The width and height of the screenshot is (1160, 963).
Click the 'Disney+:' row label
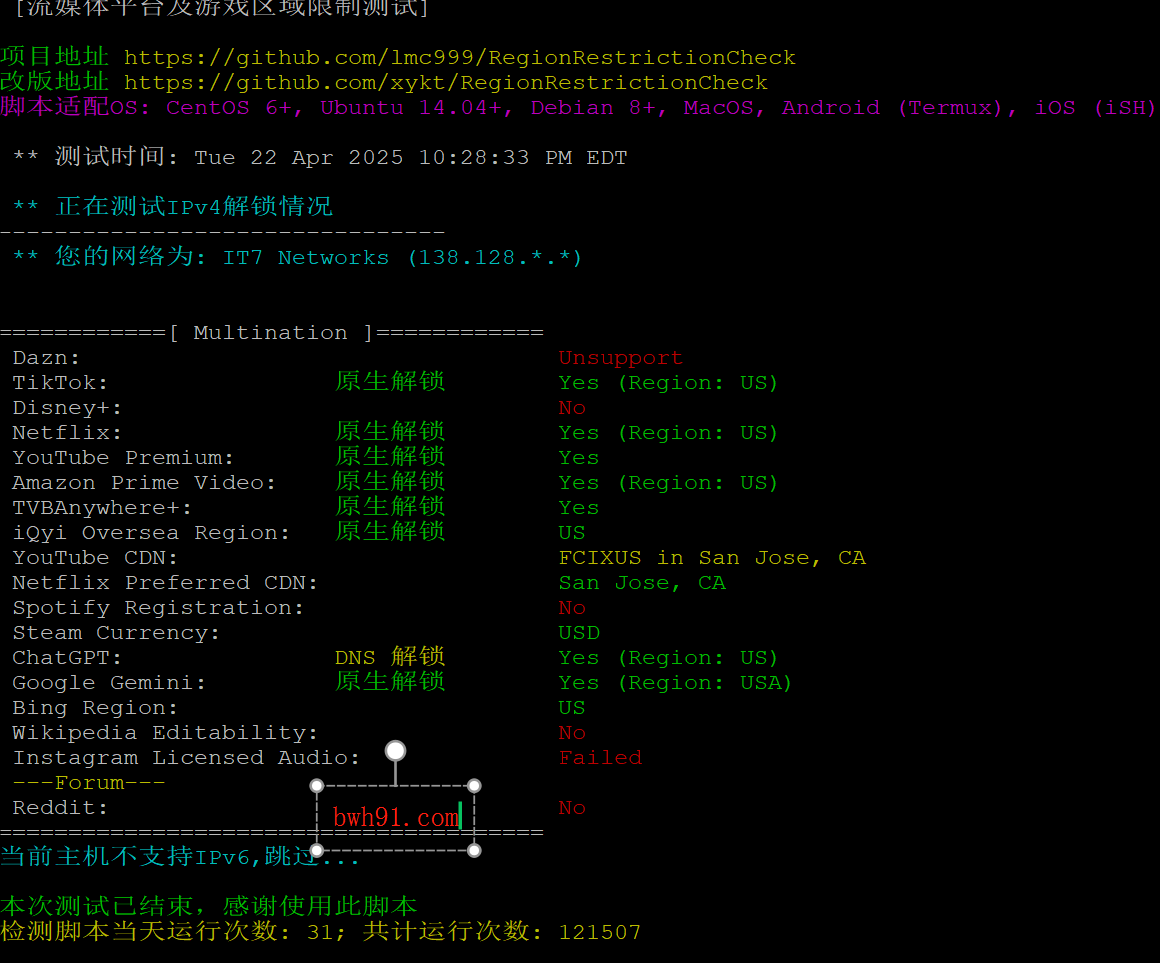[x=67, y=408]
